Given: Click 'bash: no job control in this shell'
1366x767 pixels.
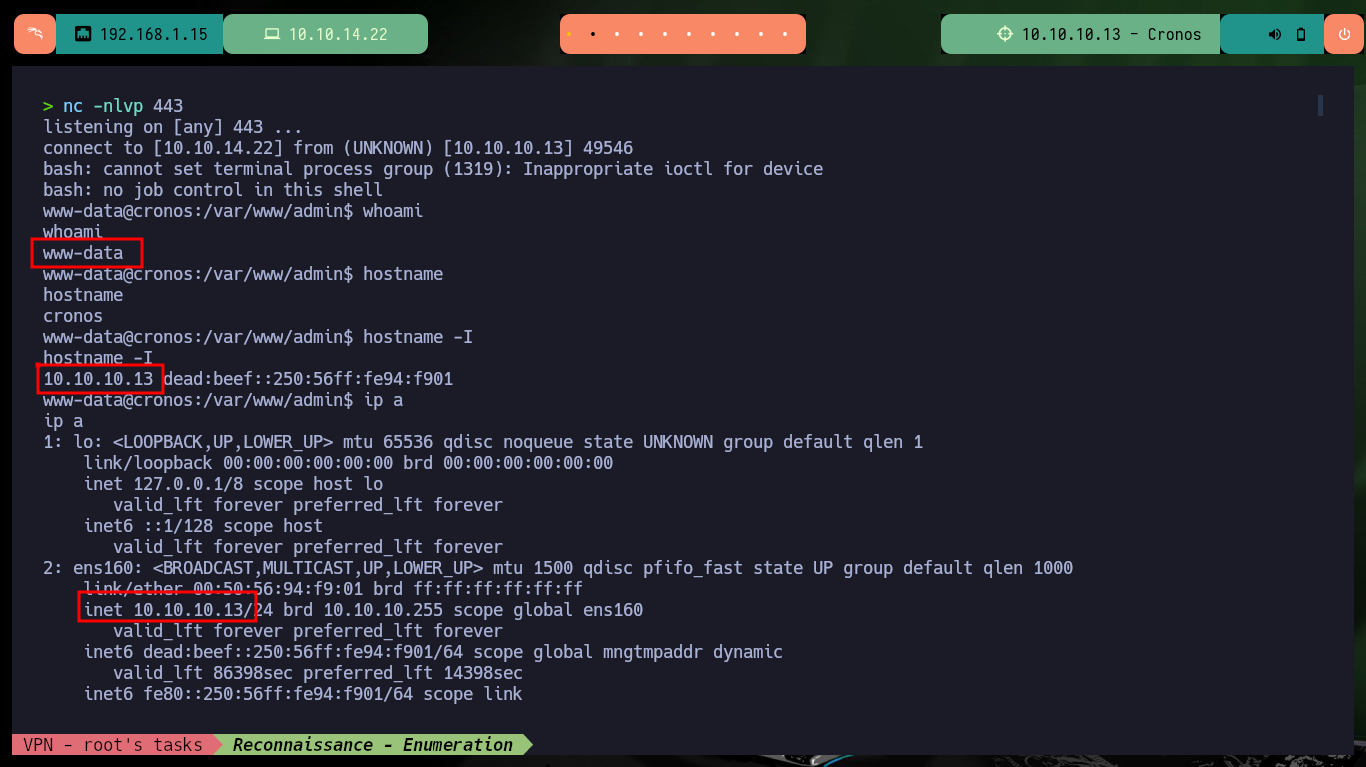Looking at the screenshot, I should click(x=213, y=190).
